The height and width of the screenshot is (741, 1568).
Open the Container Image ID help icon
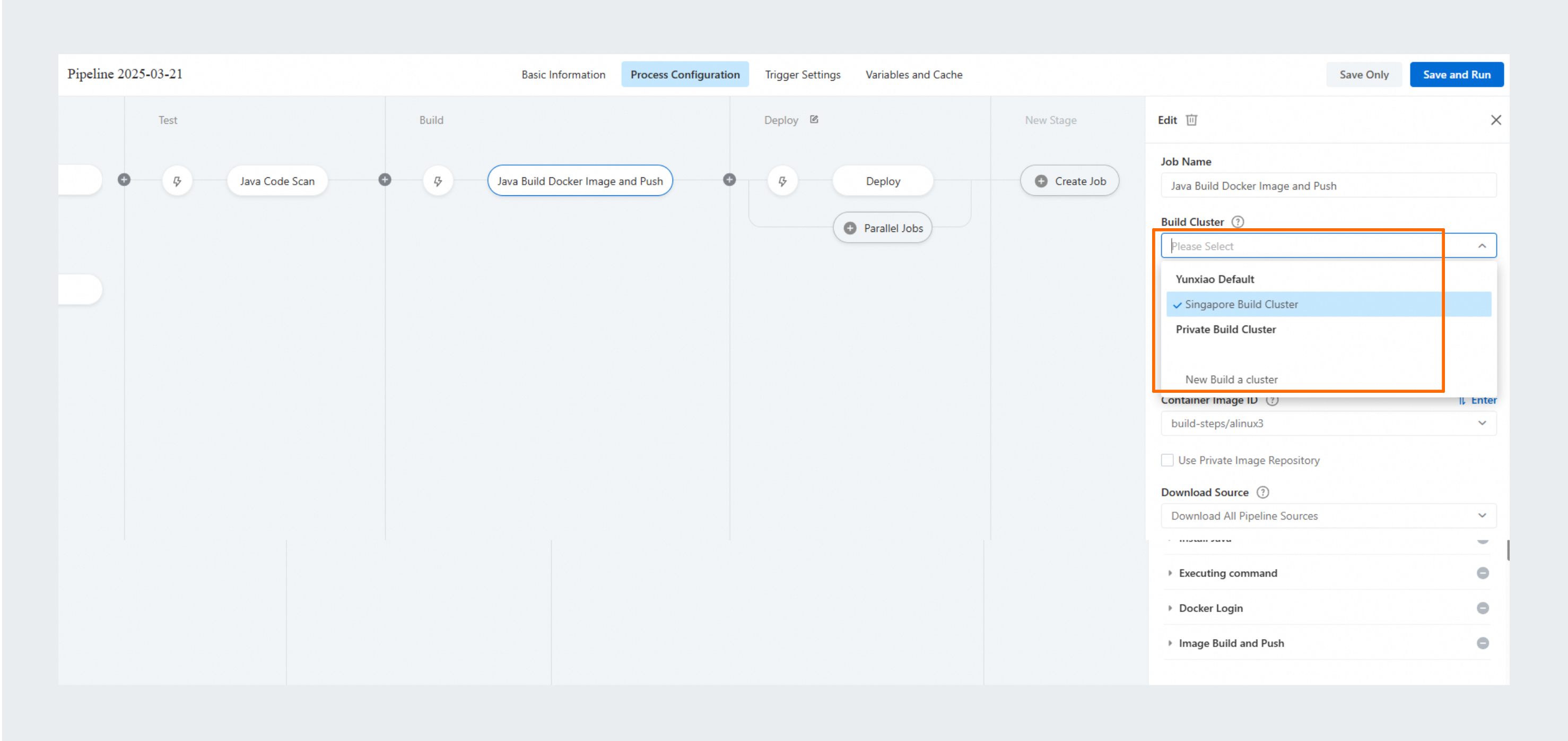coord(1272,400)
